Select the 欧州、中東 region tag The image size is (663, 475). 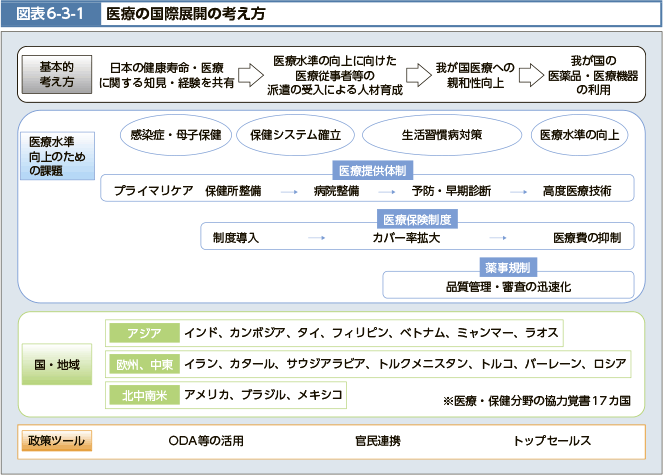pos(143,363)
